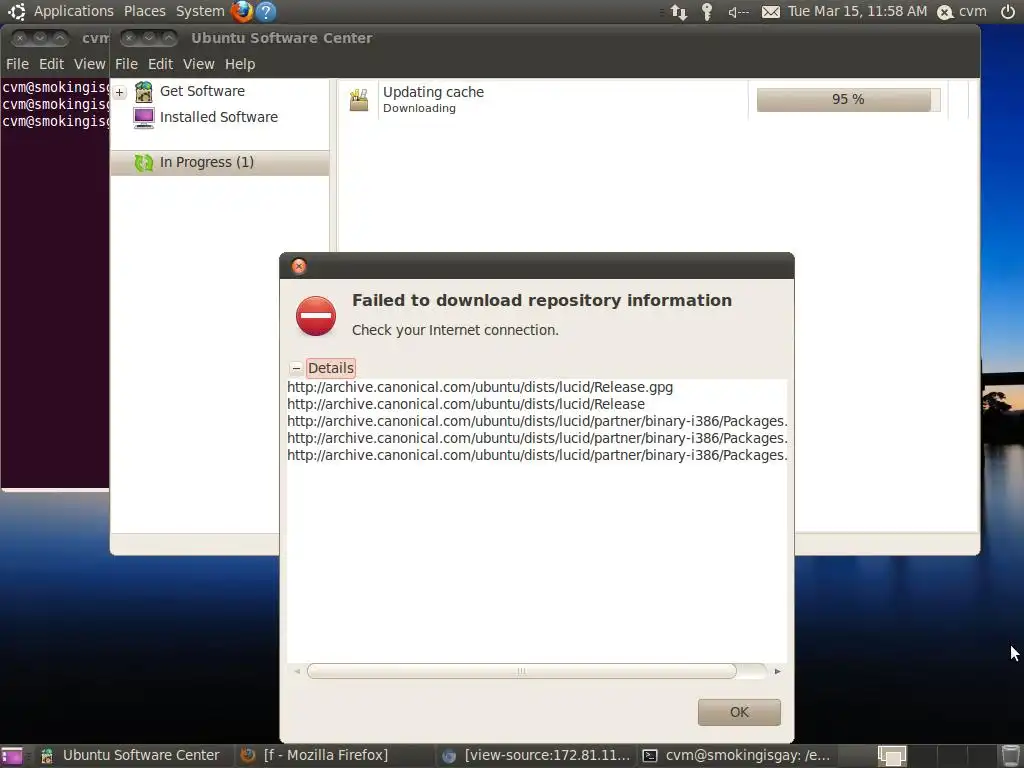This screenshot has height=768, width=1024.
Task: Click the Updating cache package icon
Action: click(359, 99)
